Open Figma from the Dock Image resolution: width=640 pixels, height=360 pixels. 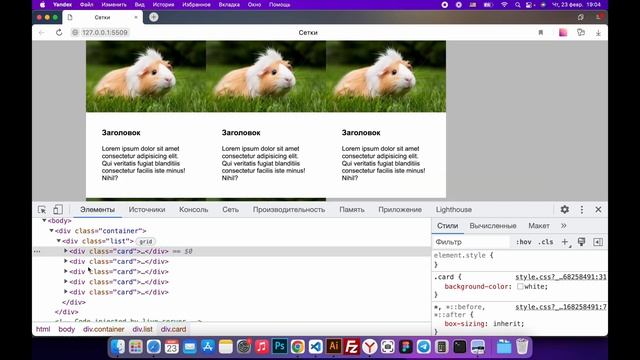405,347
